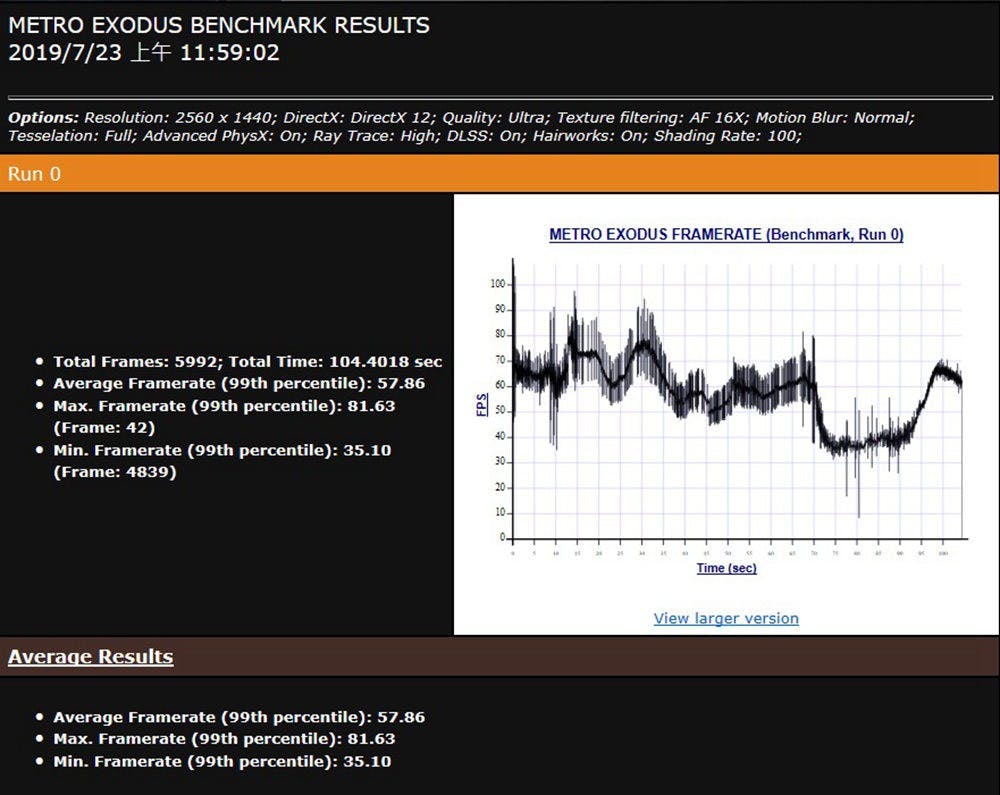The image size is (1000, 795).
Task: Click the Options line starting with 'Resolution: 2560 x 1440'
Action: 499,117
